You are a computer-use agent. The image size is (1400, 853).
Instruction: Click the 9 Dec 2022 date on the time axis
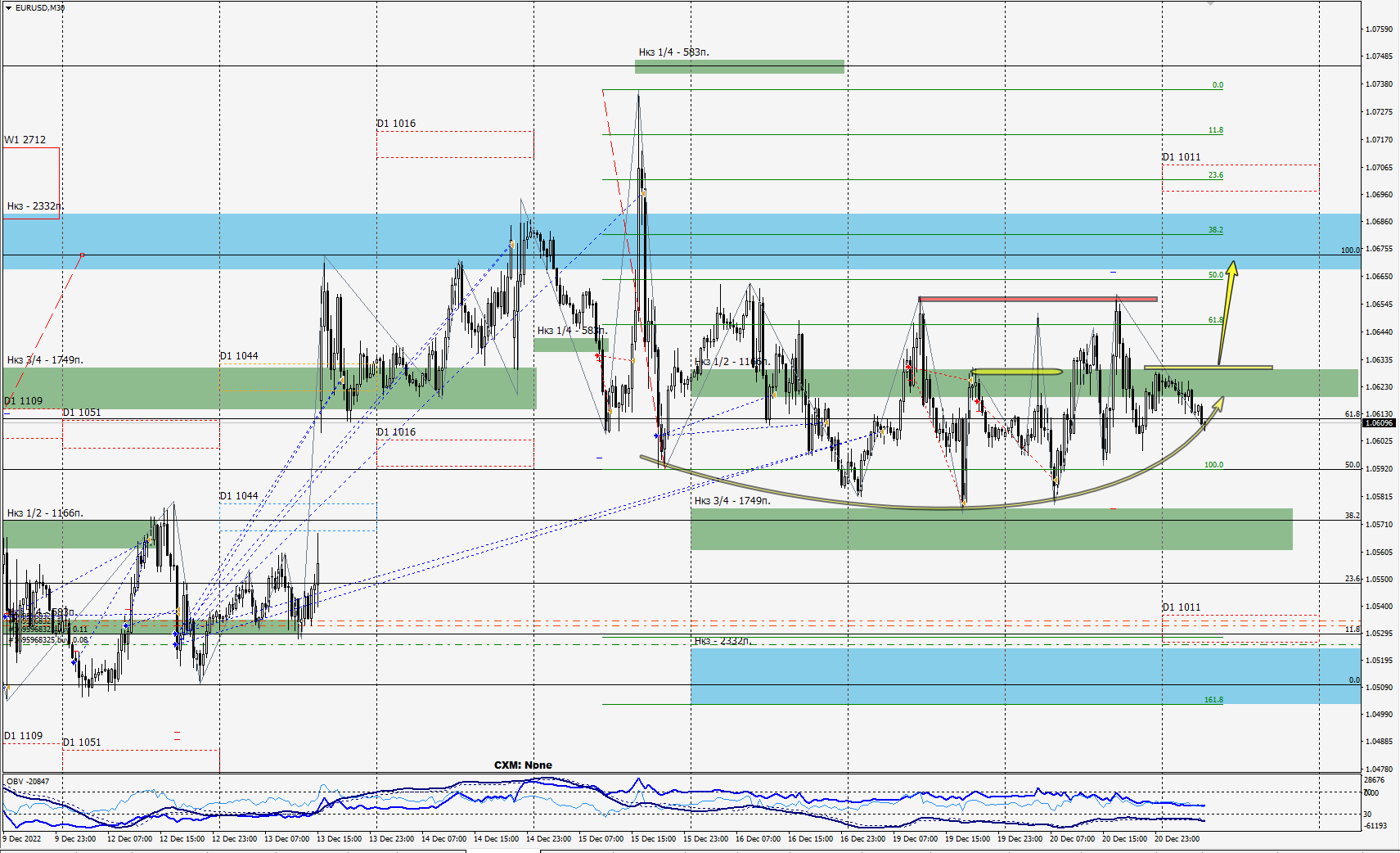coord(22,838)
